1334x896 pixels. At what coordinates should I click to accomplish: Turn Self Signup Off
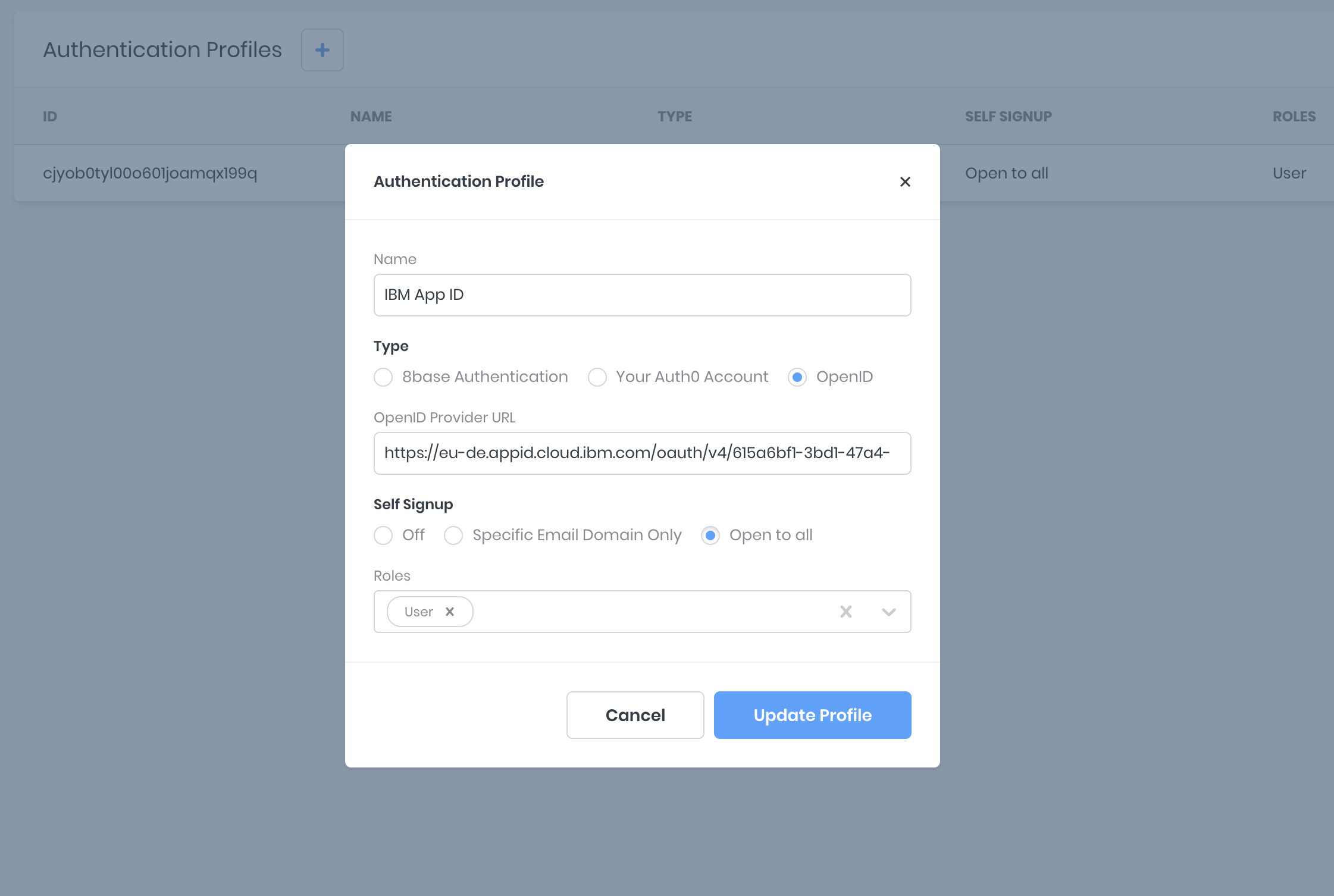click(x=383, y=535)
